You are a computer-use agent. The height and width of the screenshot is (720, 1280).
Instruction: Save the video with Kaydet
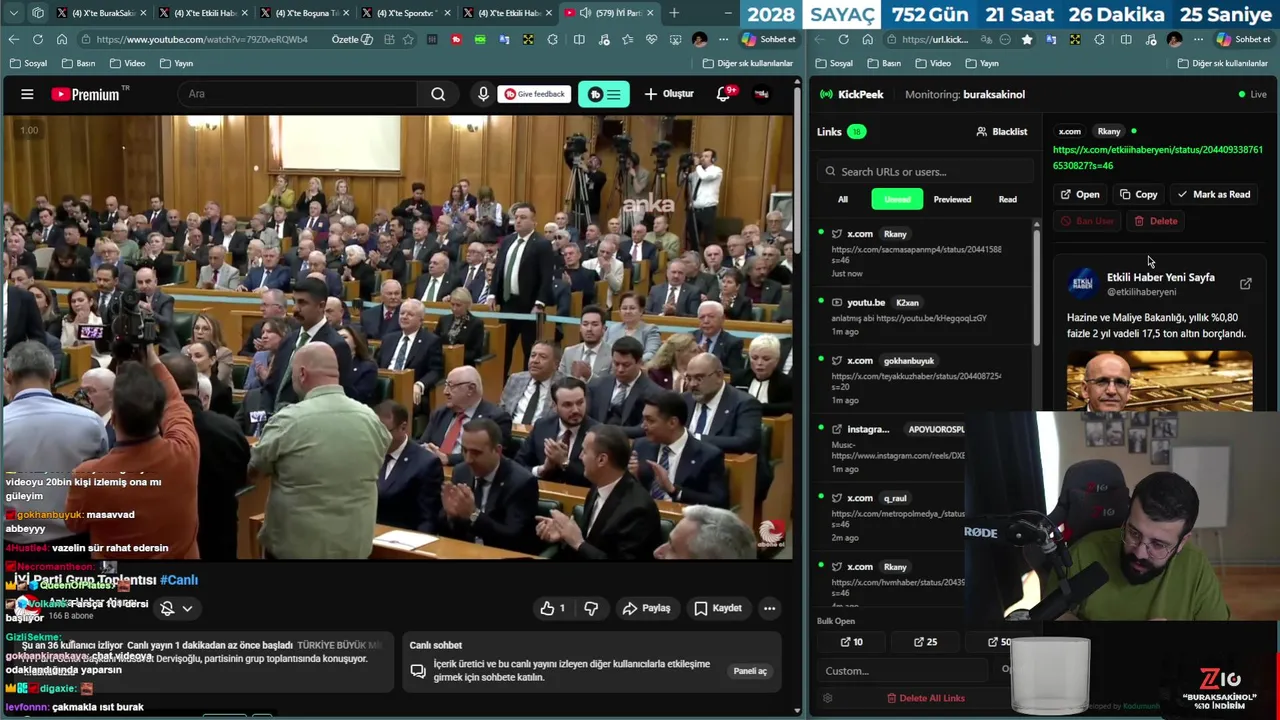coord(718,608)
